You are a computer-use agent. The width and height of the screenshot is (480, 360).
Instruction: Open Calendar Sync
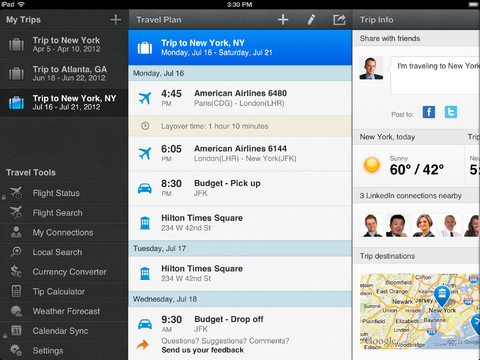coord(64,331)
